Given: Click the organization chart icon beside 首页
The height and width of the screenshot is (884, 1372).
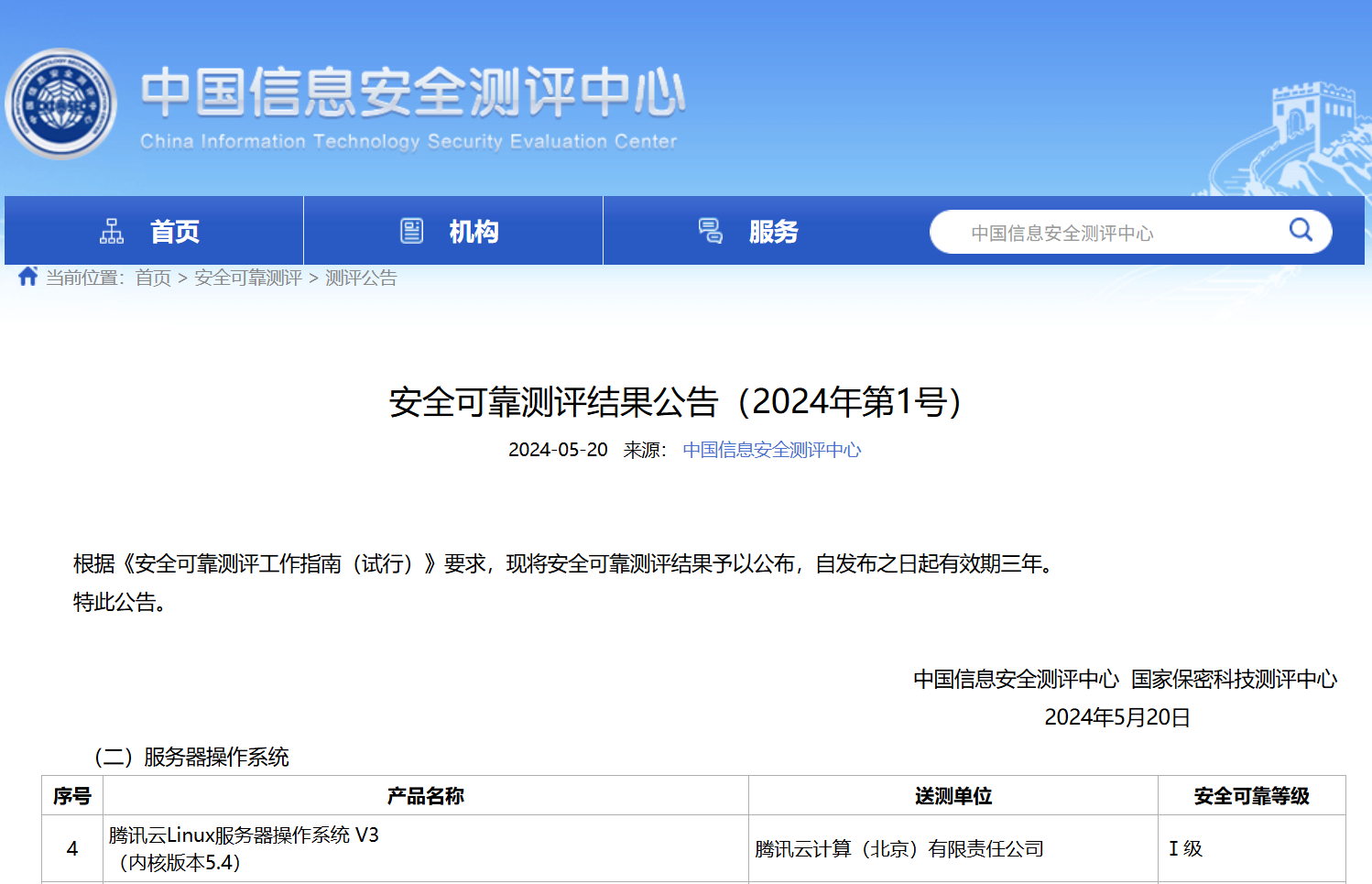Looking at the screenshot, I should click(112, 231).
